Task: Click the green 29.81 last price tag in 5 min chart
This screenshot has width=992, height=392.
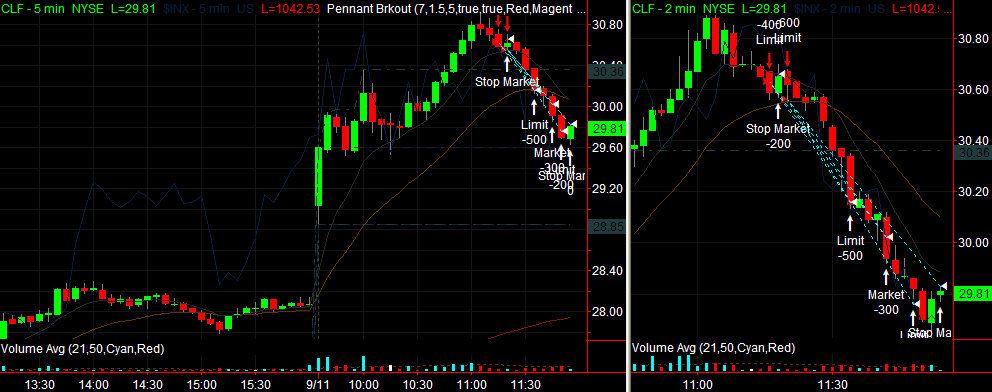Action: tap(606, 130)
